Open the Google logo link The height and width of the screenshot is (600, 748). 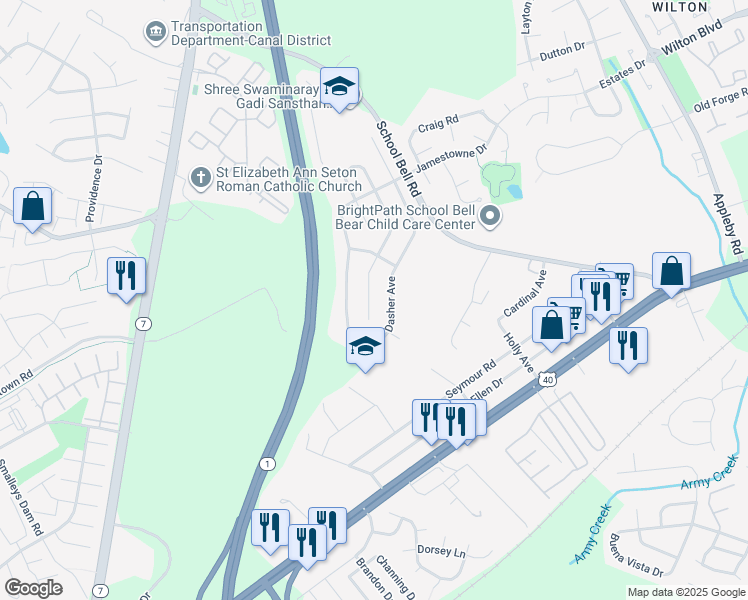tap(34, 589)
